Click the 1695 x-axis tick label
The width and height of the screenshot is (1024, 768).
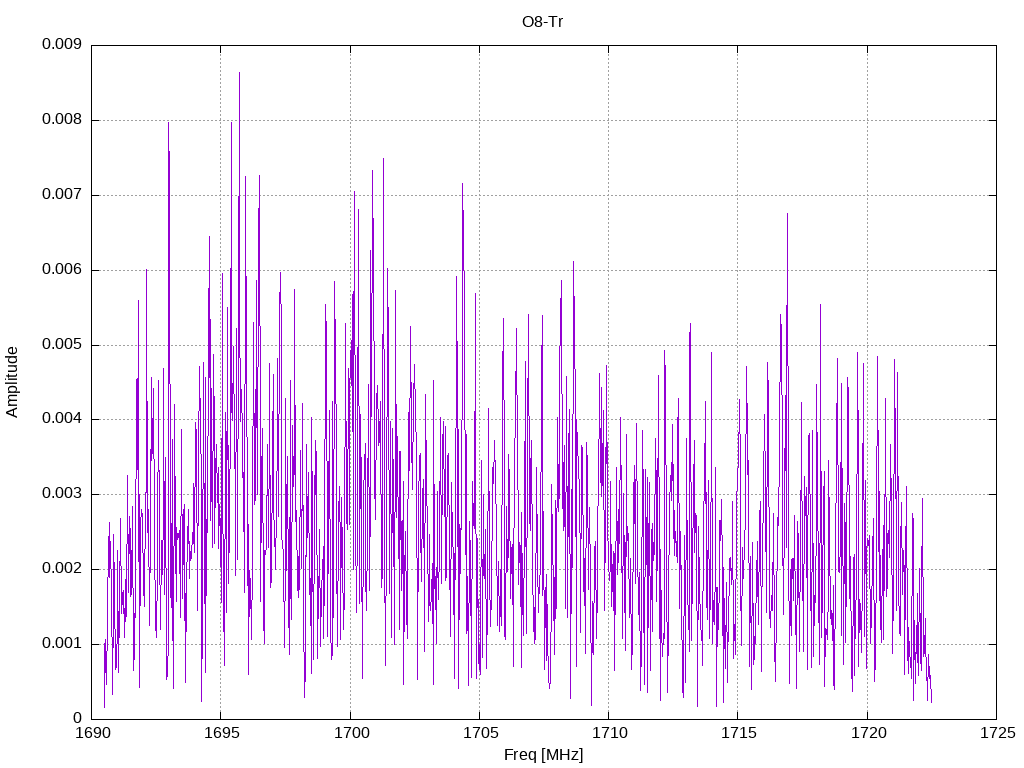221,733
